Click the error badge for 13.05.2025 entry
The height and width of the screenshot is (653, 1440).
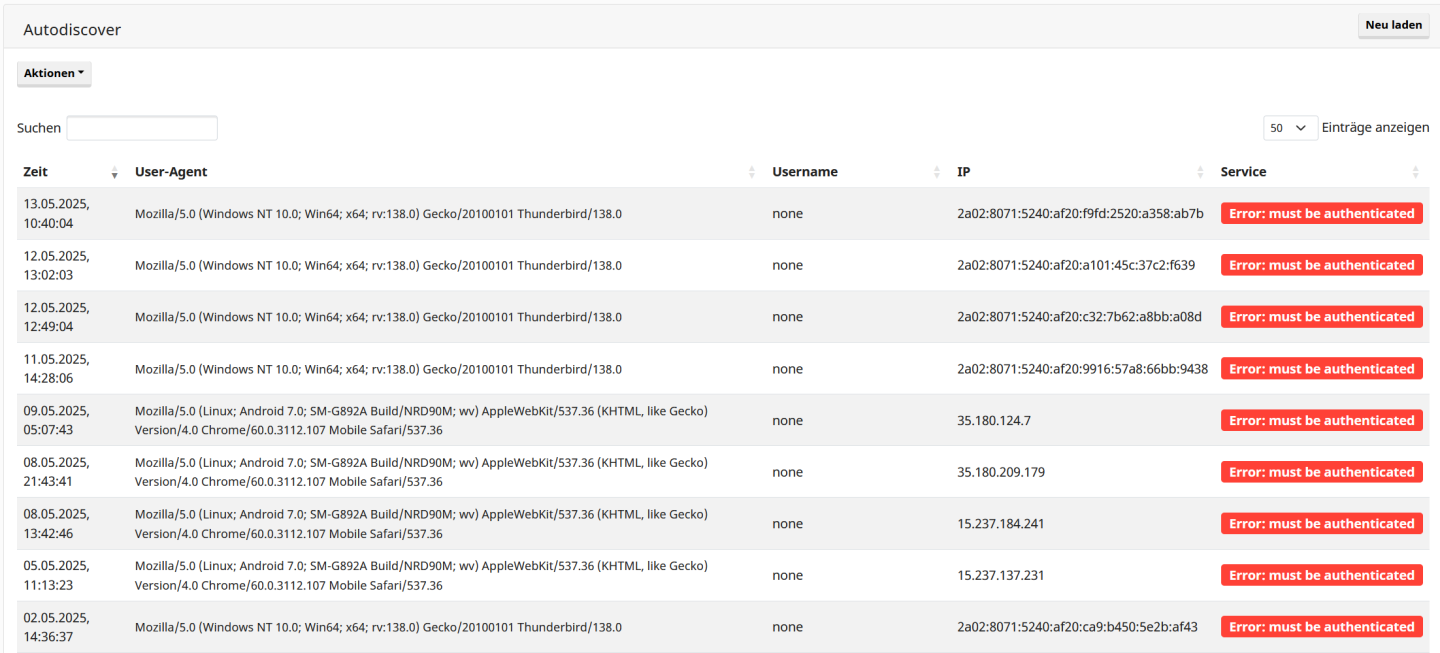[1321, 213]
